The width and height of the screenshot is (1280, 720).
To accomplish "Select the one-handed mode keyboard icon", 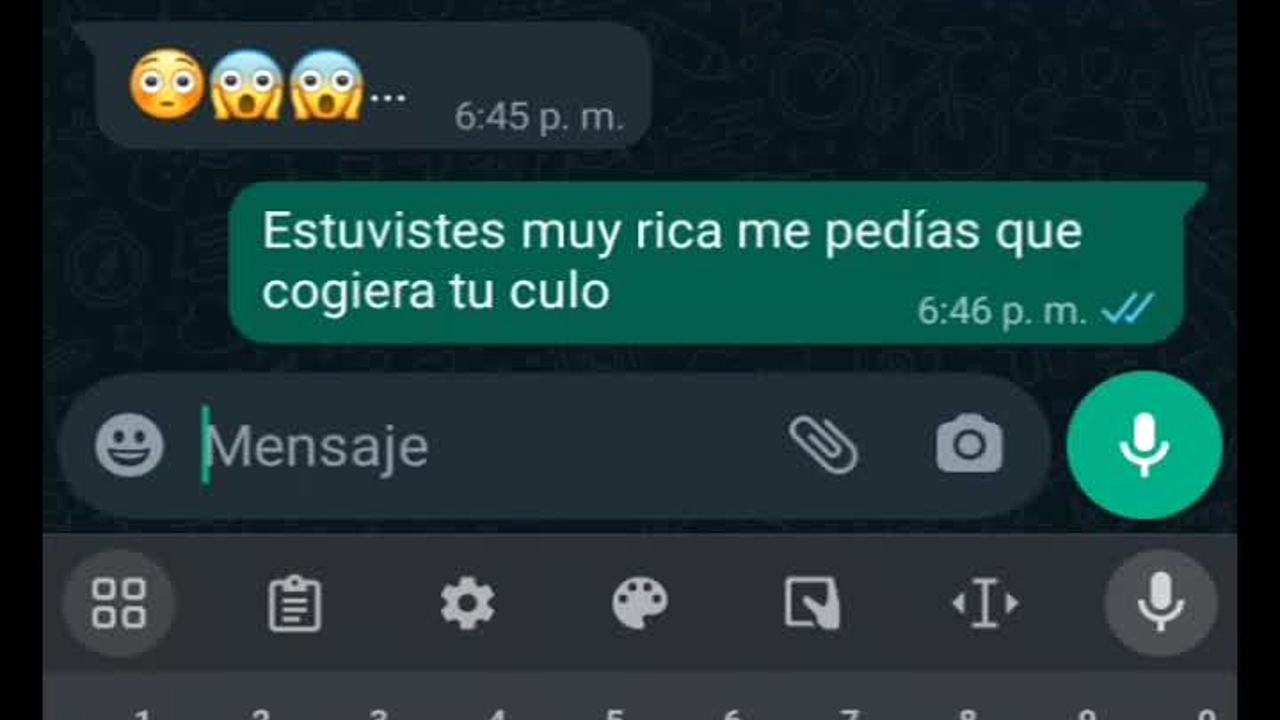I will coord(812,604).
